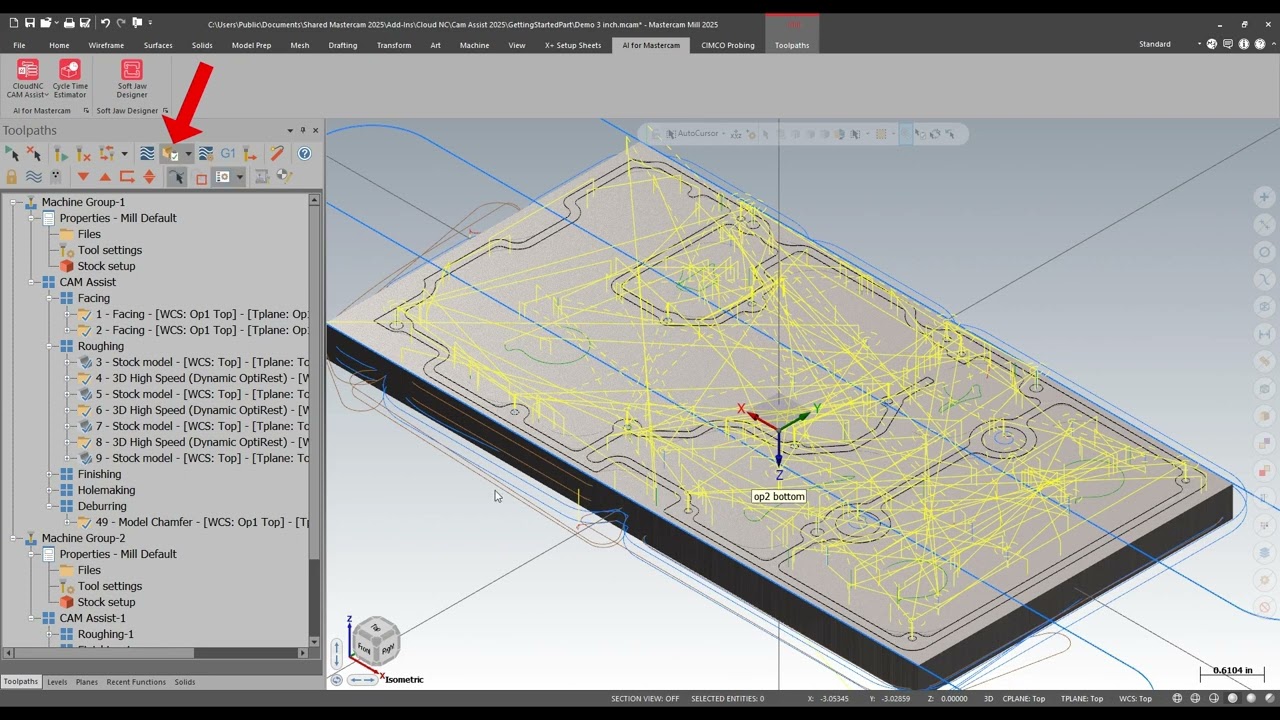Regenerate all dirty operations

click(x=83, y=153)
